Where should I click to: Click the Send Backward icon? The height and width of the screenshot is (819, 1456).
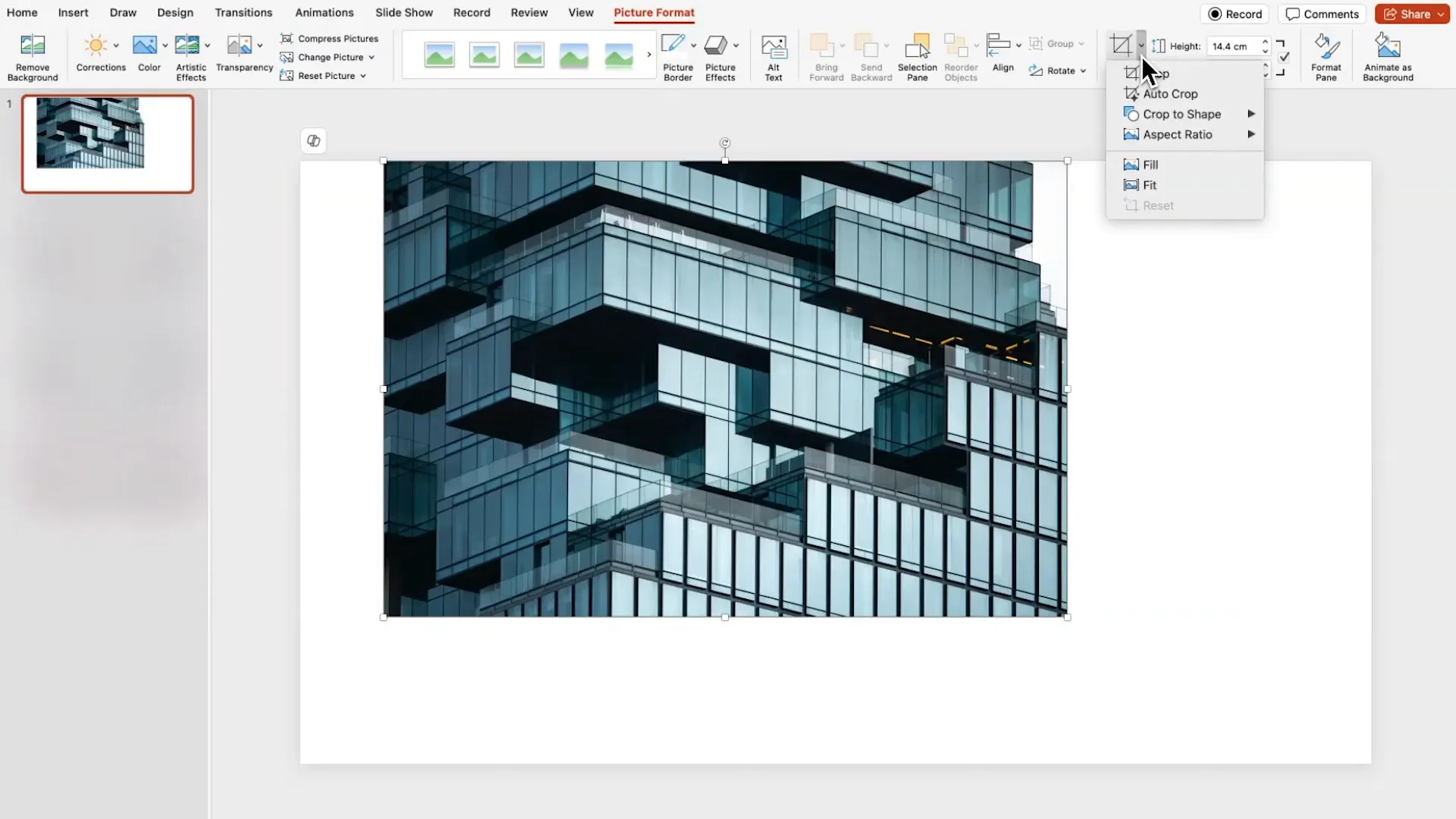pyautogui.click(x=866, y=46)
